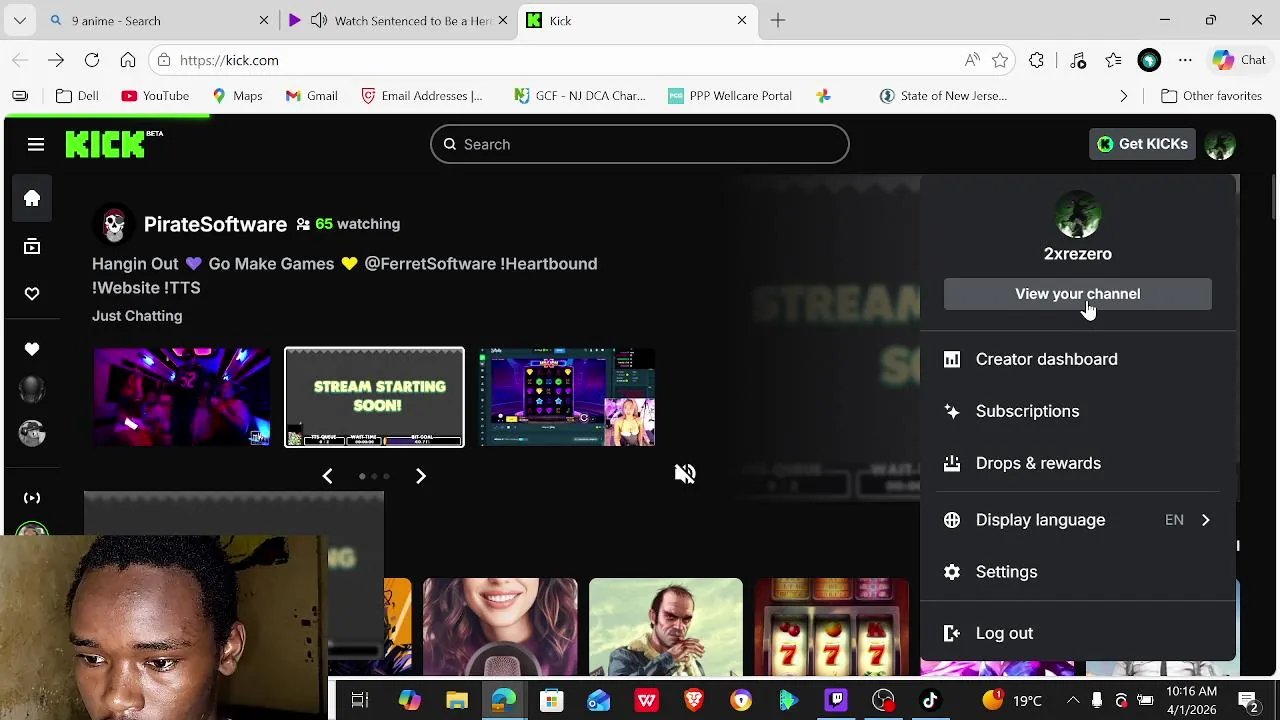Viewport: 1280px width, 720px height.
Task: Open PPP Wellcare Portal bookmark
Action: point(730,96)
